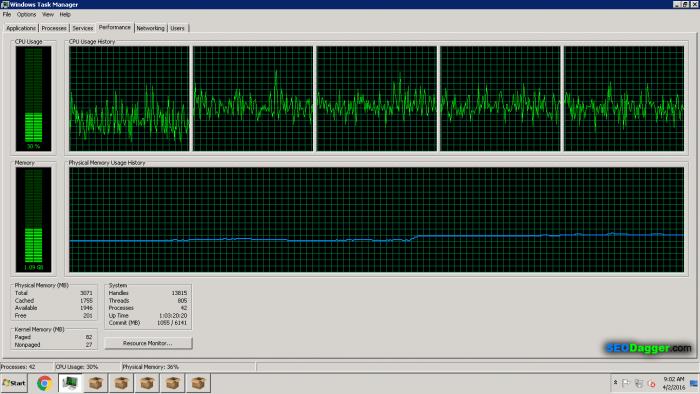The height and width of the screenshot is (394, 700).
Task: Open Resource Monitor
Action: 148,343
